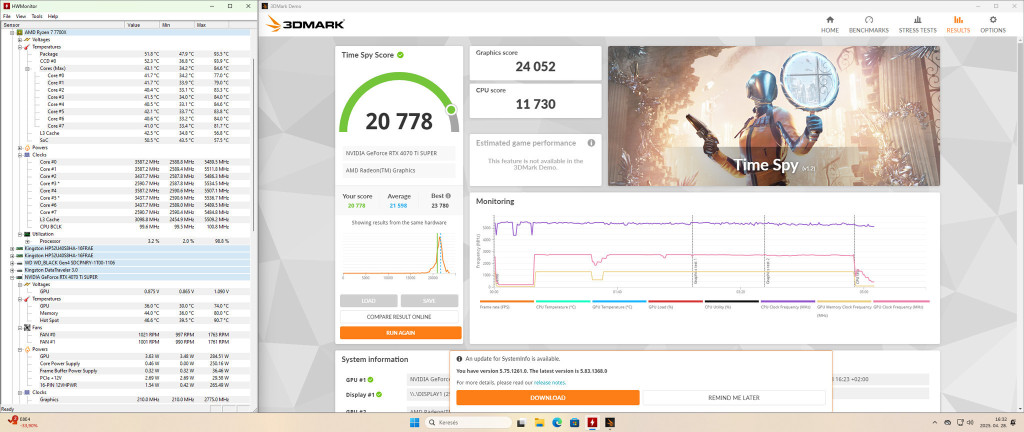The width and height of the screenshot is (1024, 432).
Task: Open the Tools menu in HWMonitor
Action: (38, 16)
